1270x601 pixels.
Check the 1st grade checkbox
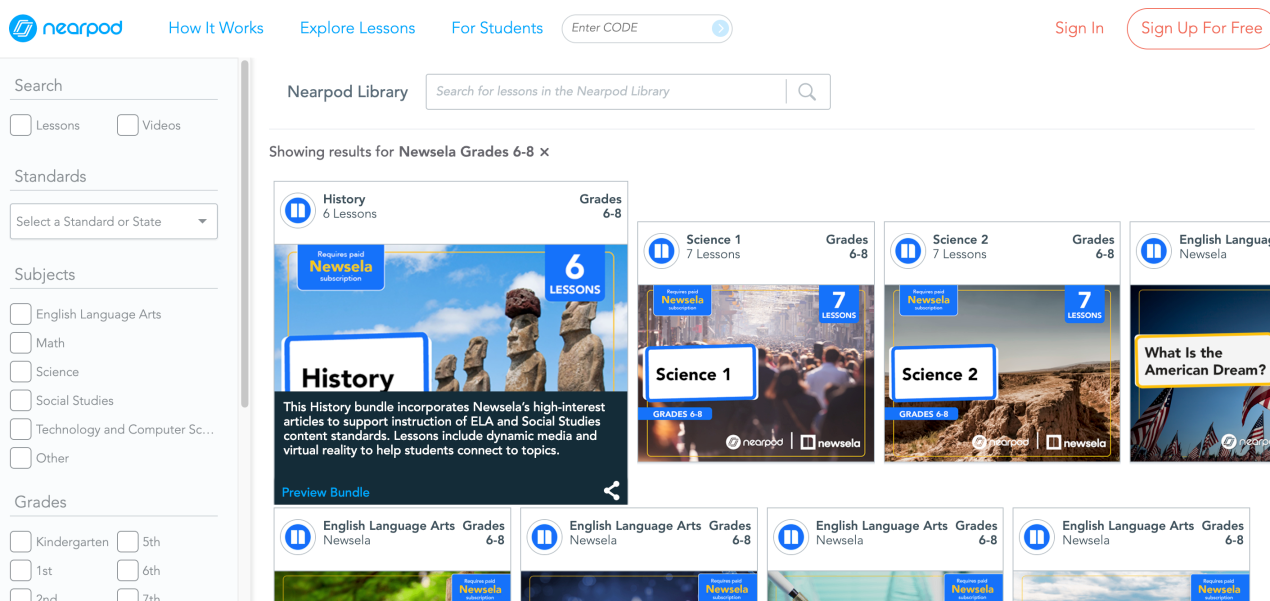20,571
